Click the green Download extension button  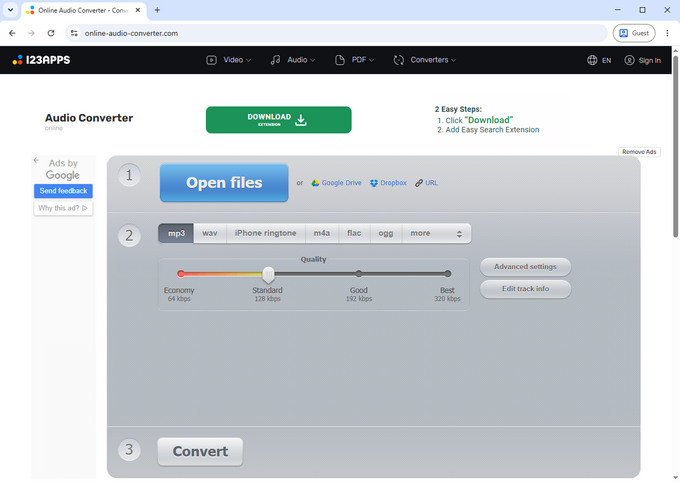click(278, 120)
